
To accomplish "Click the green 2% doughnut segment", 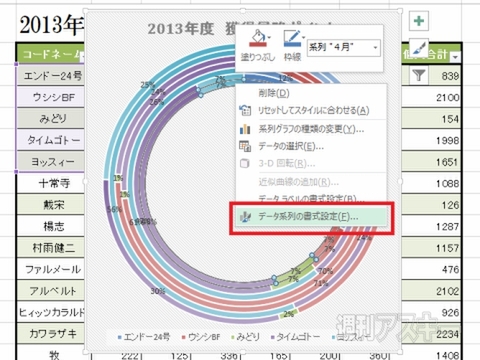I will [x=288, y=314].
